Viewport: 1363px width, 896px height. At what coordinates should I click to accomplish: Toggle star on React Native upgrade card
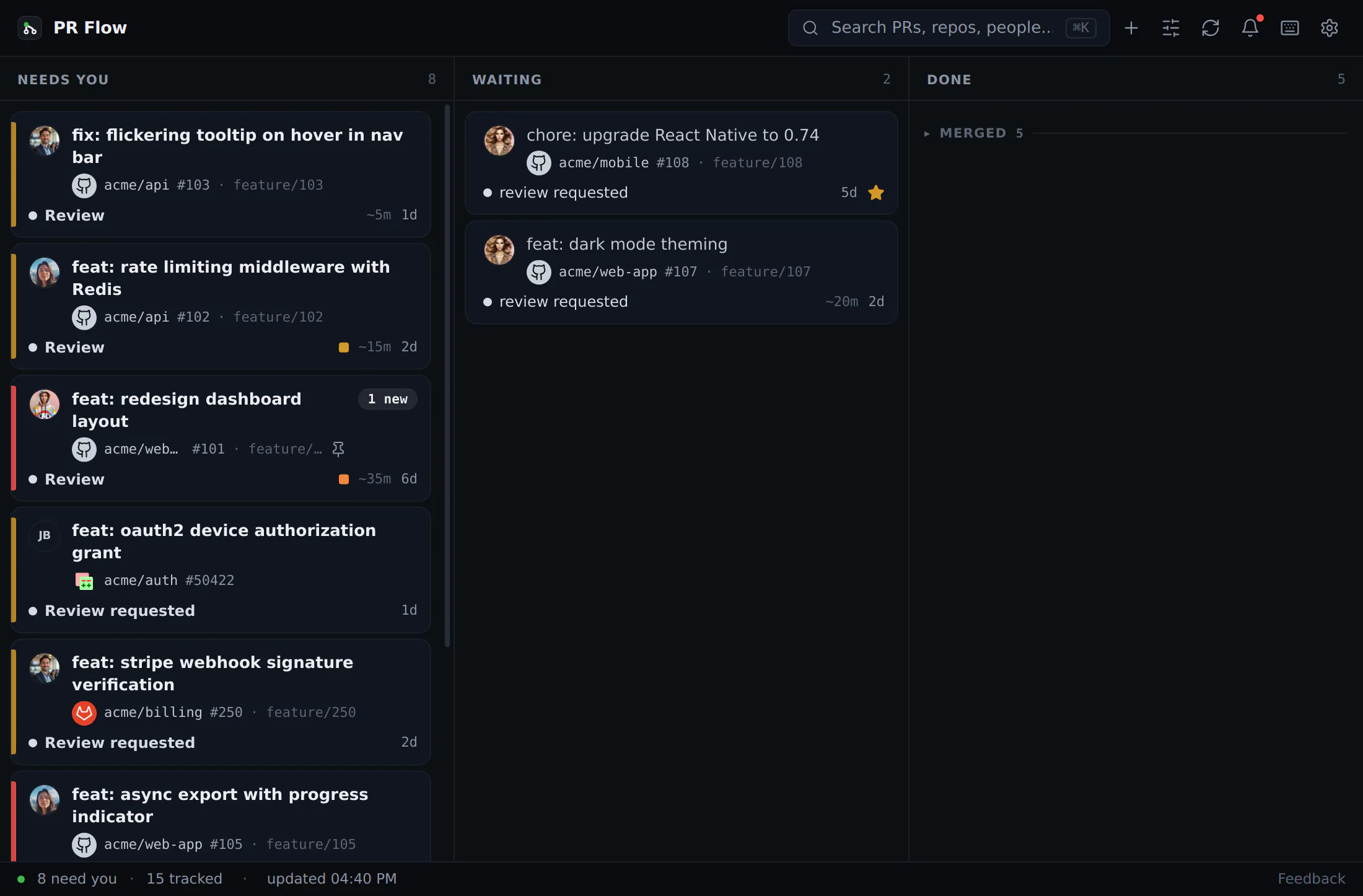click(876, 193)
